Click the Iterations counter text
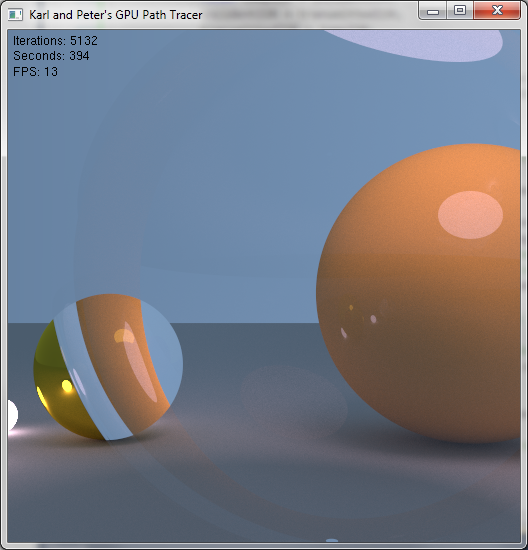The image size is (528, 550). (x=55, y=41)
